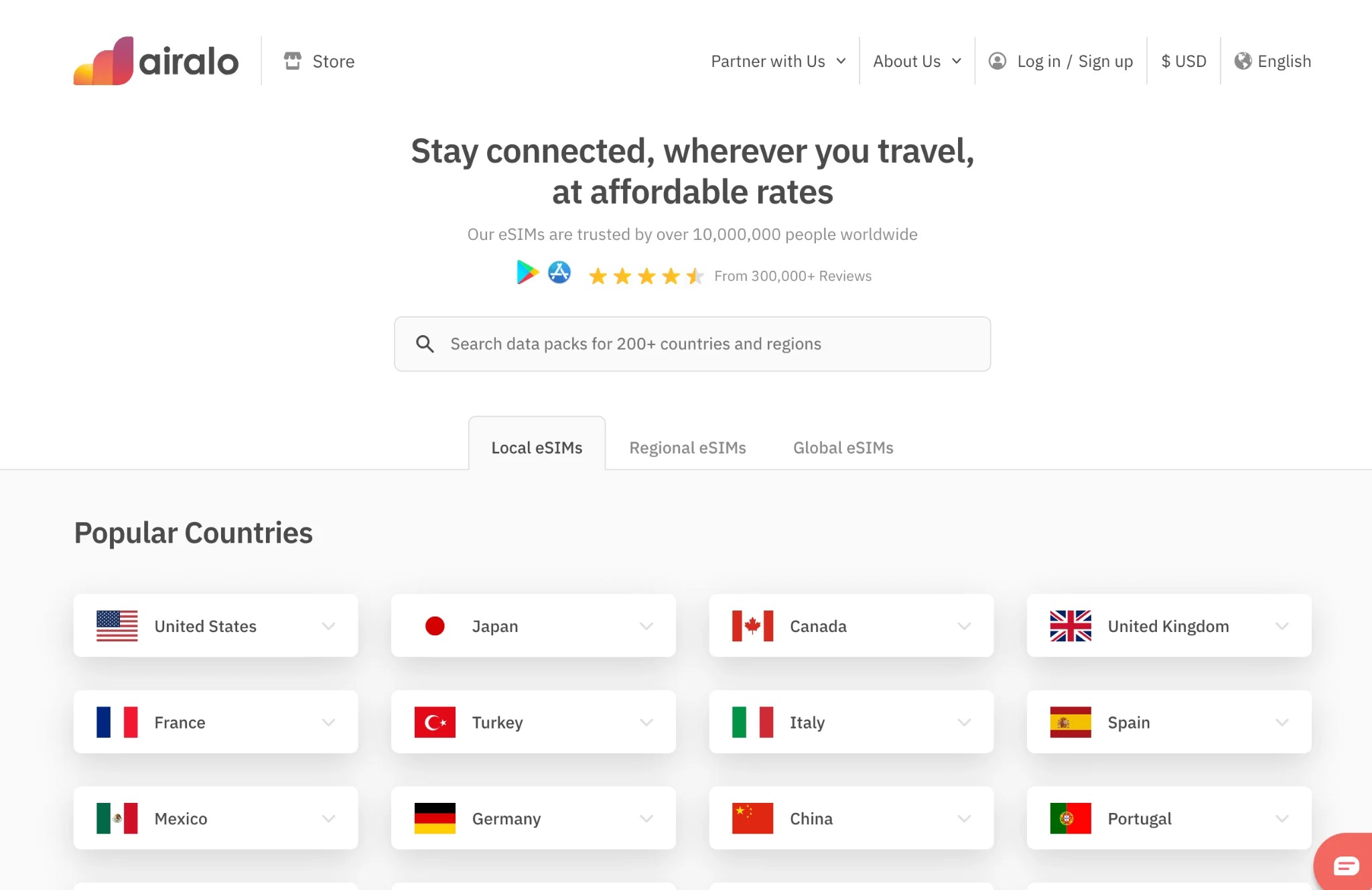Open the chat support bubble icon
This screenshot has height=890, width=1372.
click(1345, 865)
